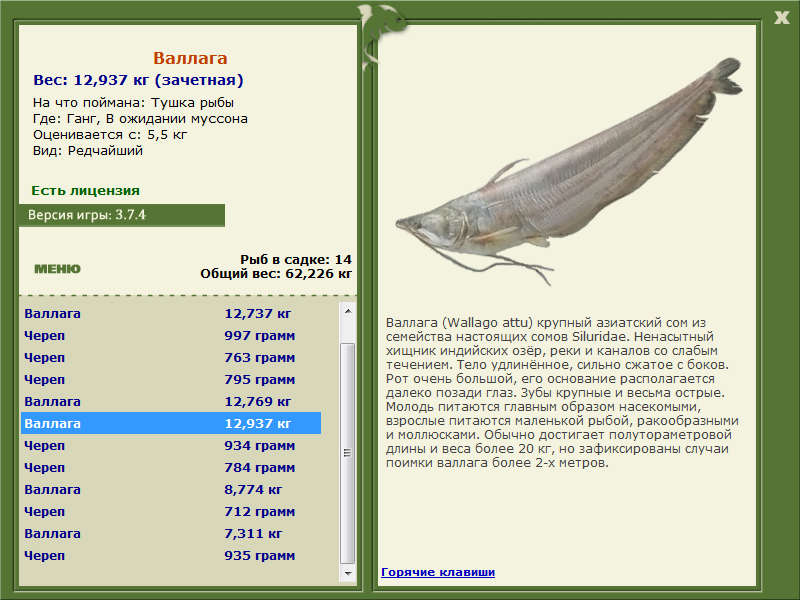800x600 pixels.
Task: Click the Рыб в садке: 14 text
Action: coord(296,259)
